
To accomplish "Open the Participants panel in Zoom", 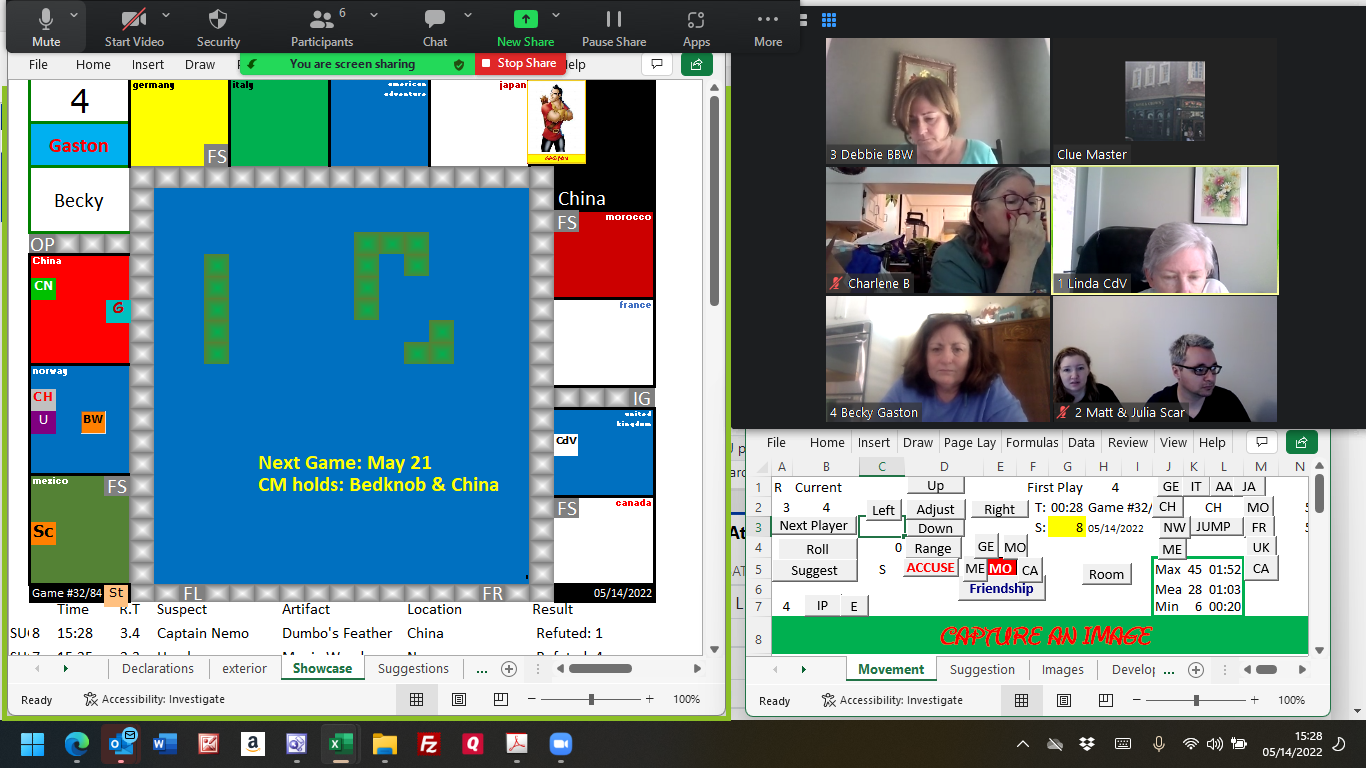I will click(321, 28).
